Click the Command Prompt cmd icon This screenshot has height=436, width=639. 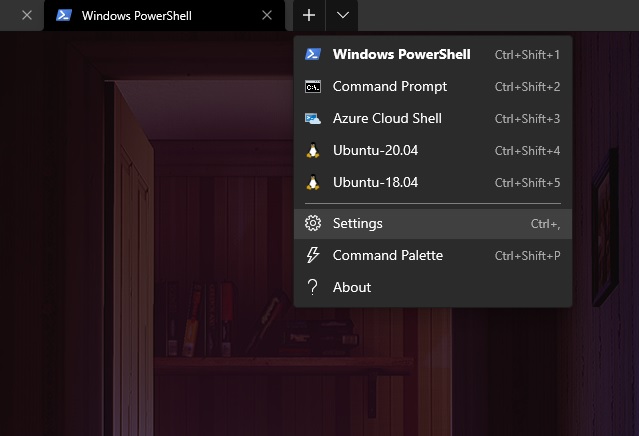click(x=313, y=87)
